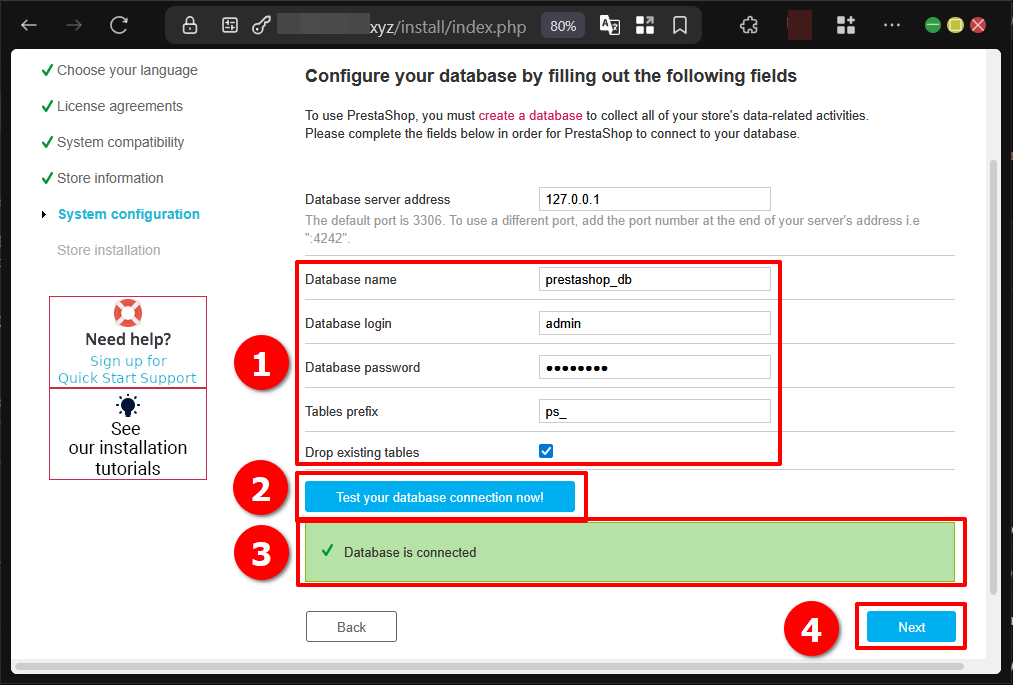Open the browser extensions puzzle icon

748,25
